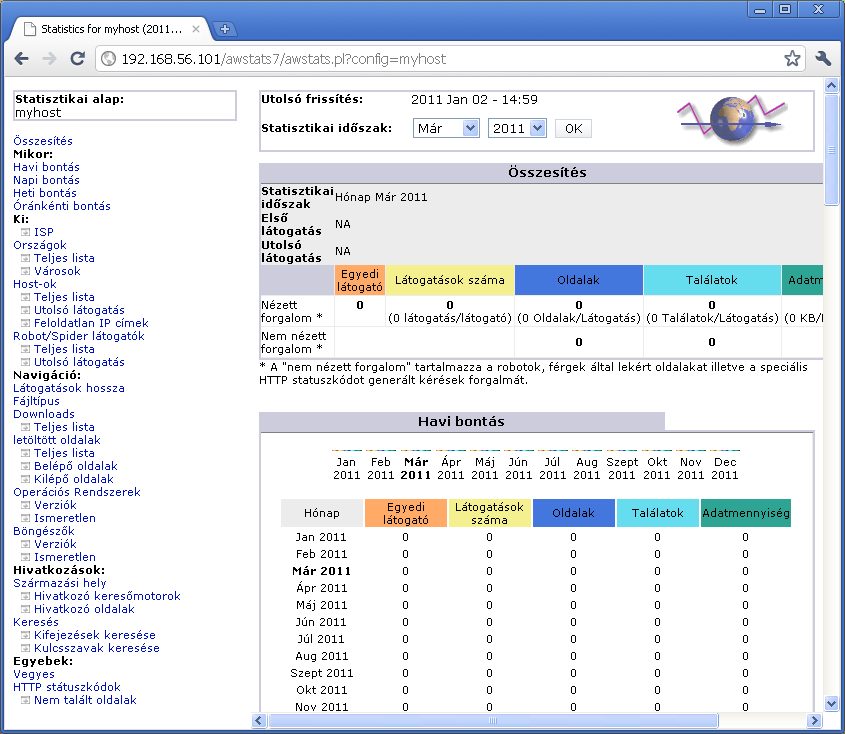The image size is (845, 734).
Task: Open Robot/Spider látogatók link
Action: coord(79,336)
